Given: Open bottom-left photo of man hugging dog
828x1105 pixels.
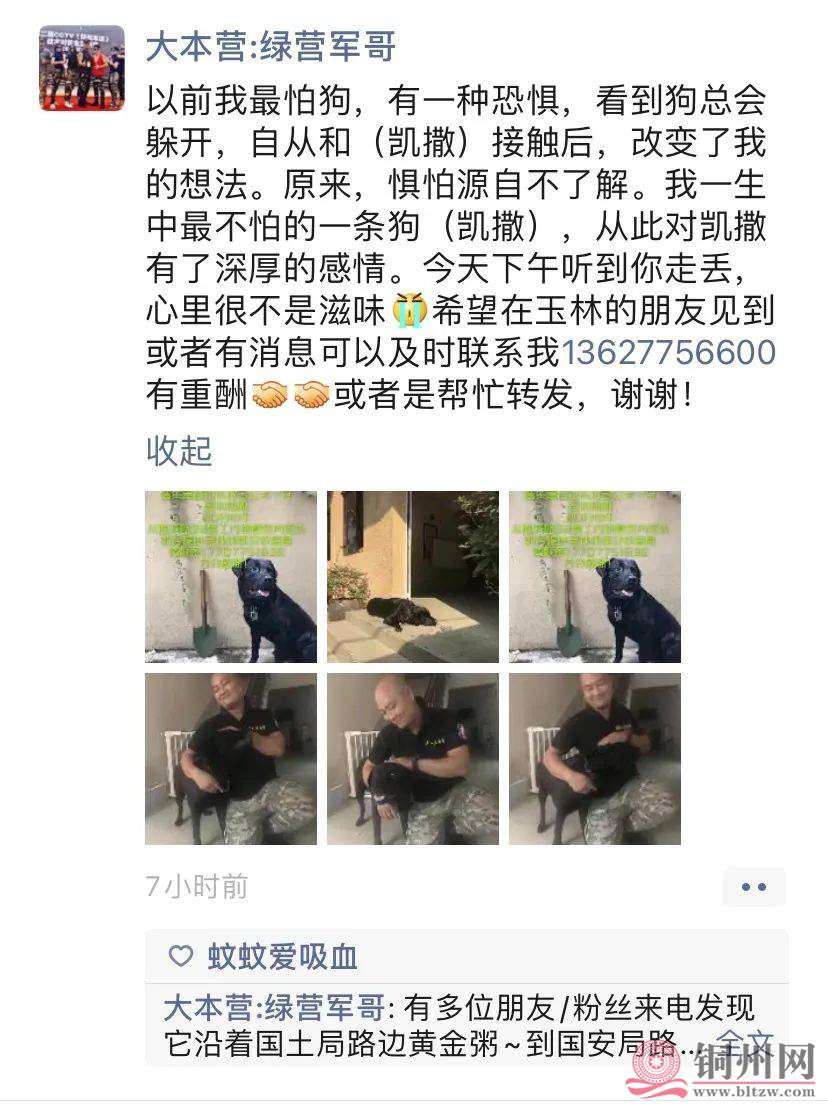Looking at the screenshot, I should (231, 759).
